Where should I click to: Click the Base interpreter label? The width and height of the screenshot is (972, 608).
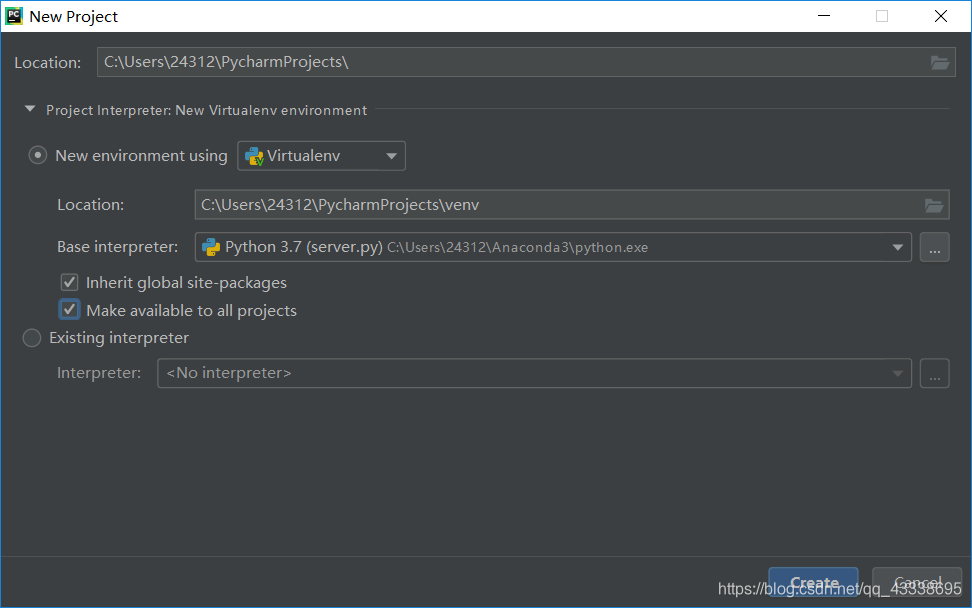pyautogui.click(x=118, y=247)
